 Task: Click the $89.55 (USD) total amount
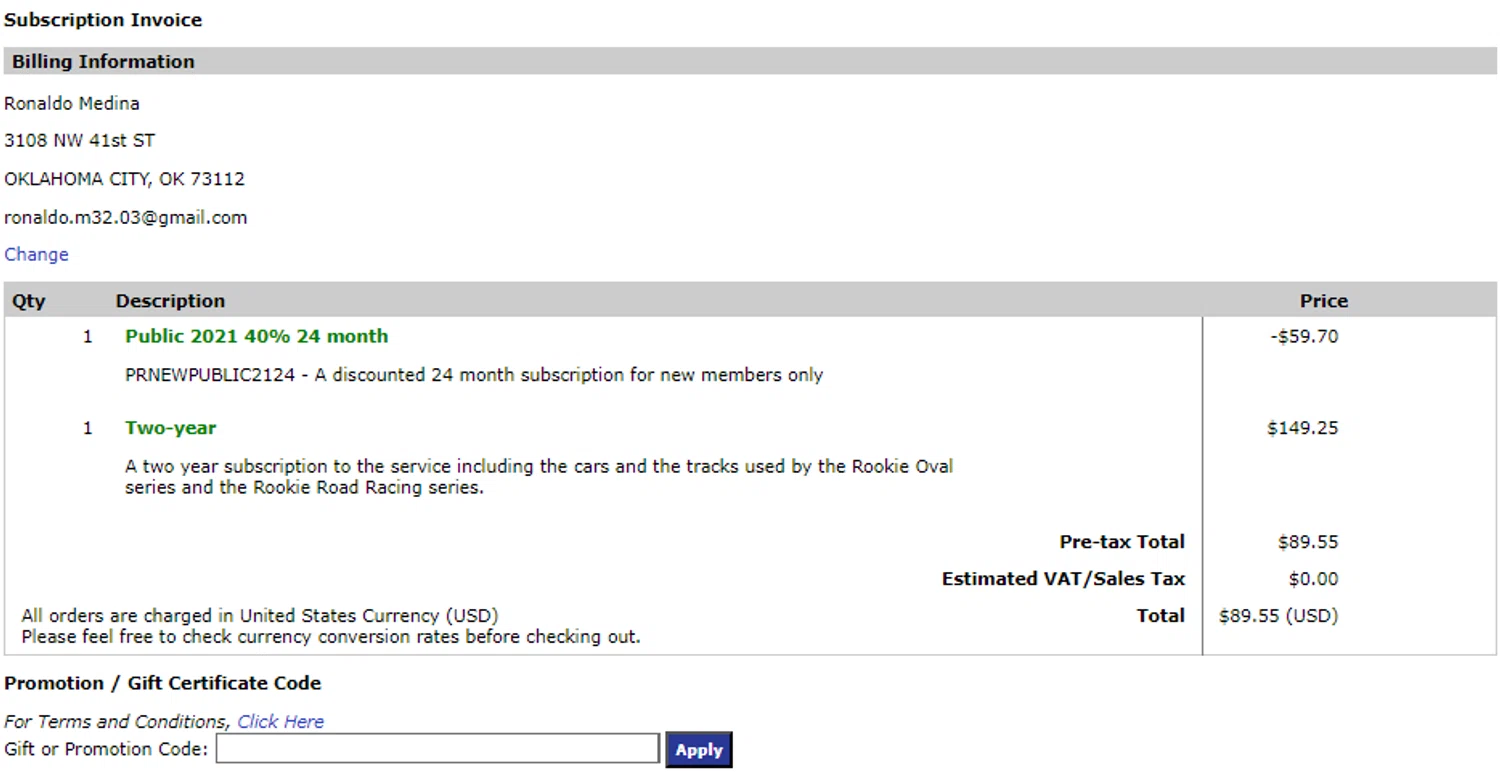click(x=1278, y=615)
